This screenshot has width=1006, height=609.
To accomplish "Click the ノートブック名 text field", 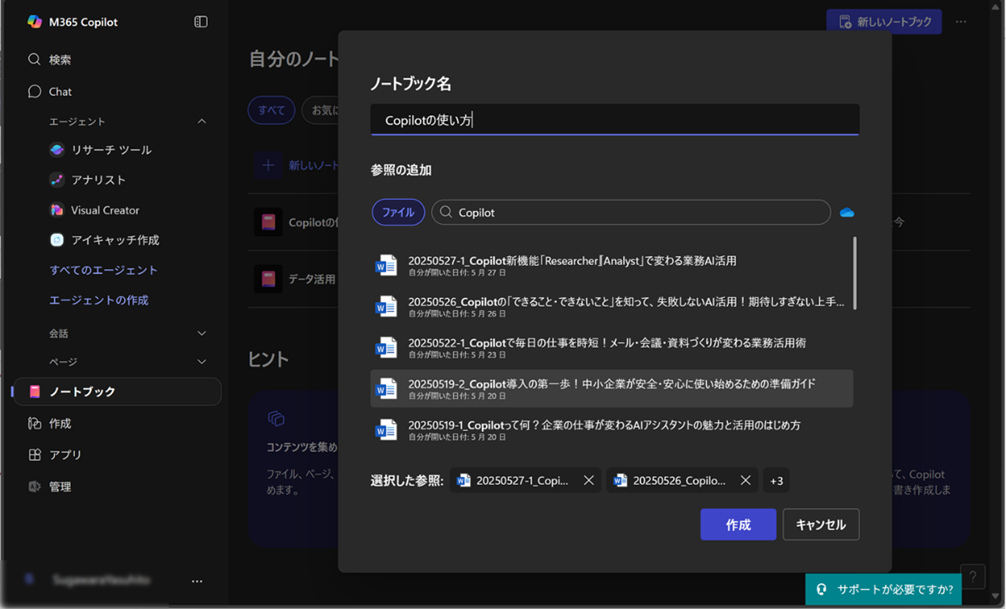I will point(615,120).
